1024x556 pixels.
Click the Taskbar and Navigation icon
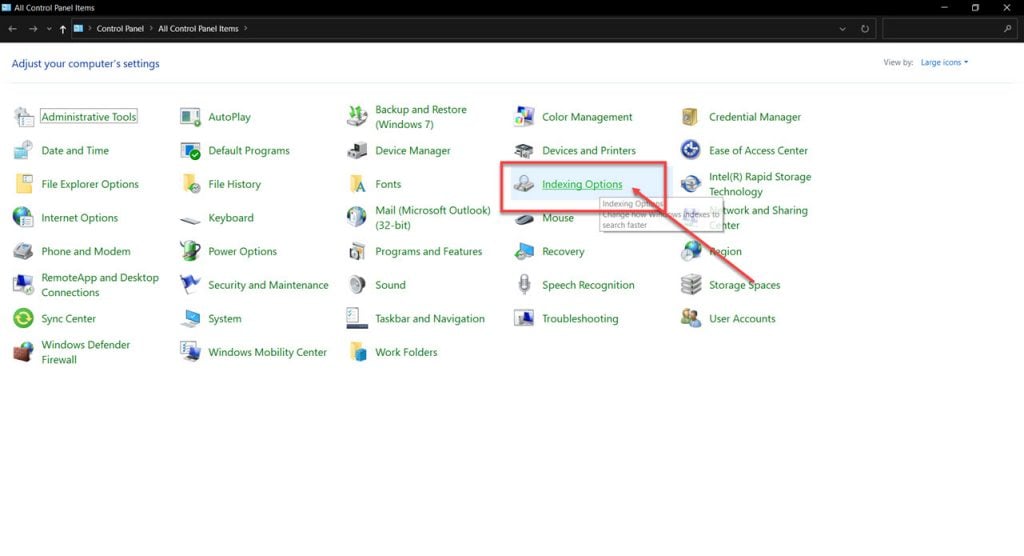click(357, 319)
